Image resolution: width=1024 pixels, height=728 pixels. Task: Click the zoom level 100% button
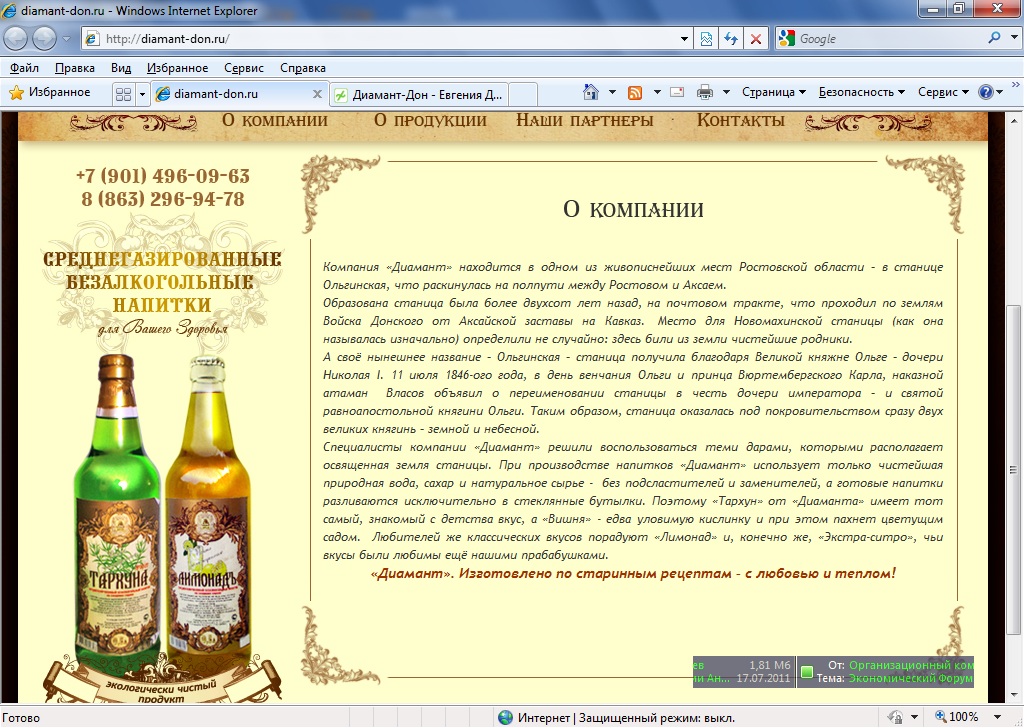click(x=957, y=717)
